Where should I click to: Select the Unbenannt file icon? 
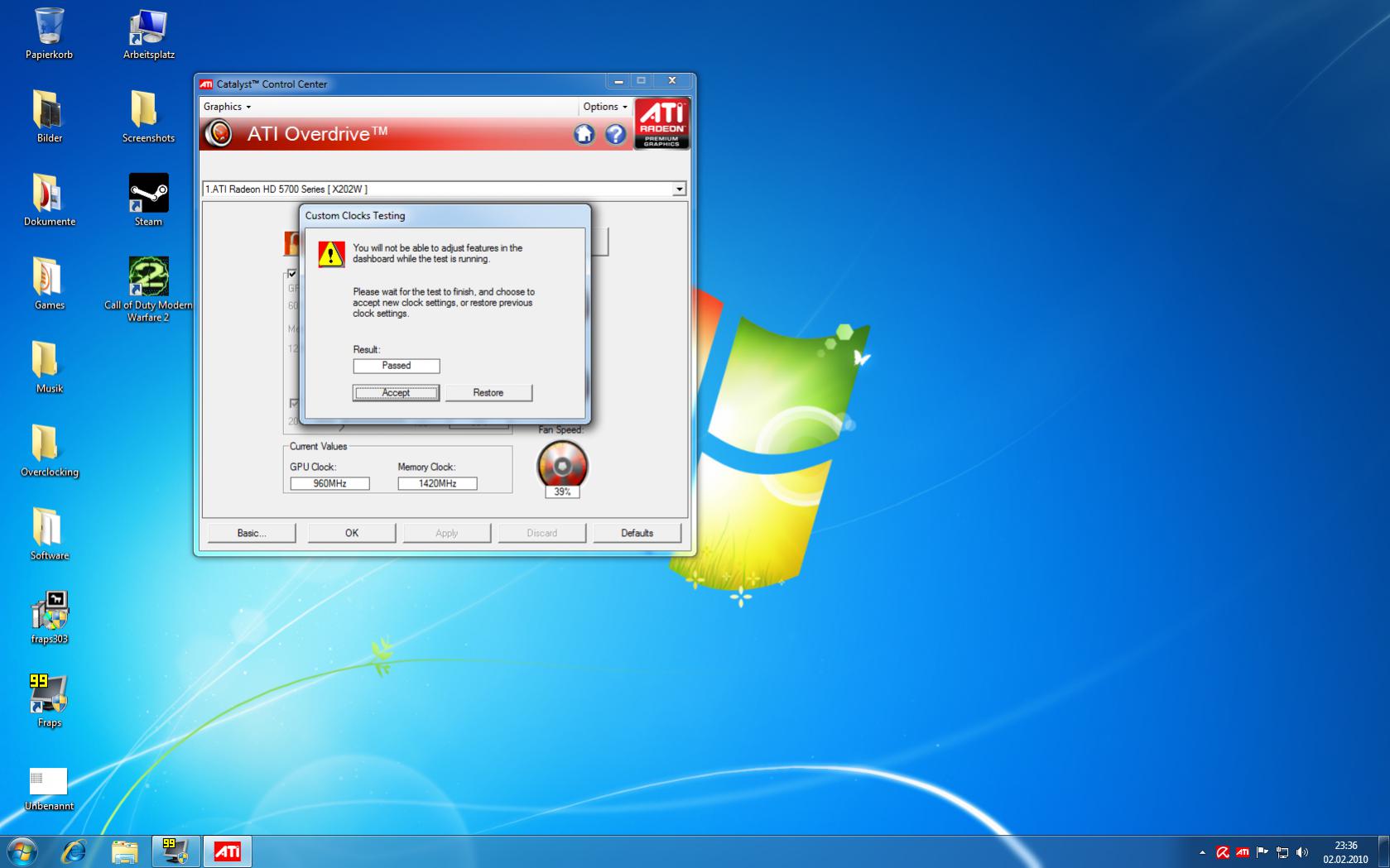pyautogui.click(x=49, y=789)
